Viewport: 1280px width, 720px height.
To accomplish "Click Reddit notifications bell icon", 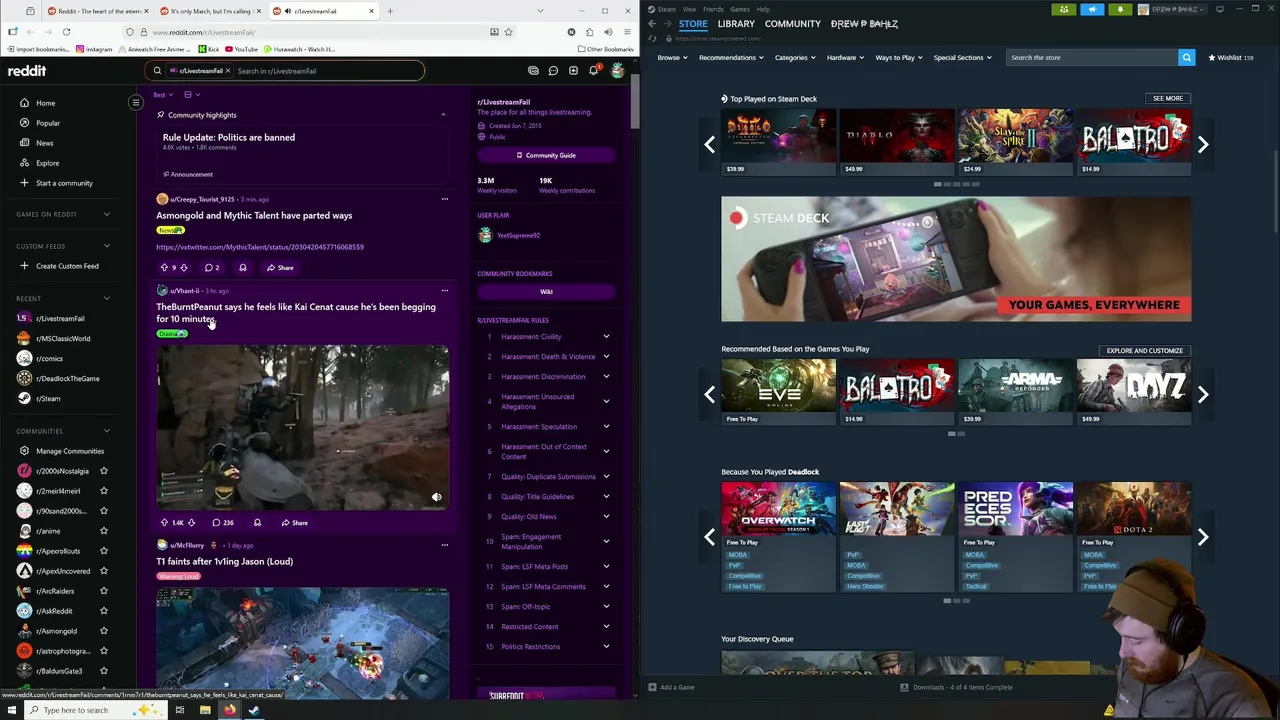I will [593, 71].
